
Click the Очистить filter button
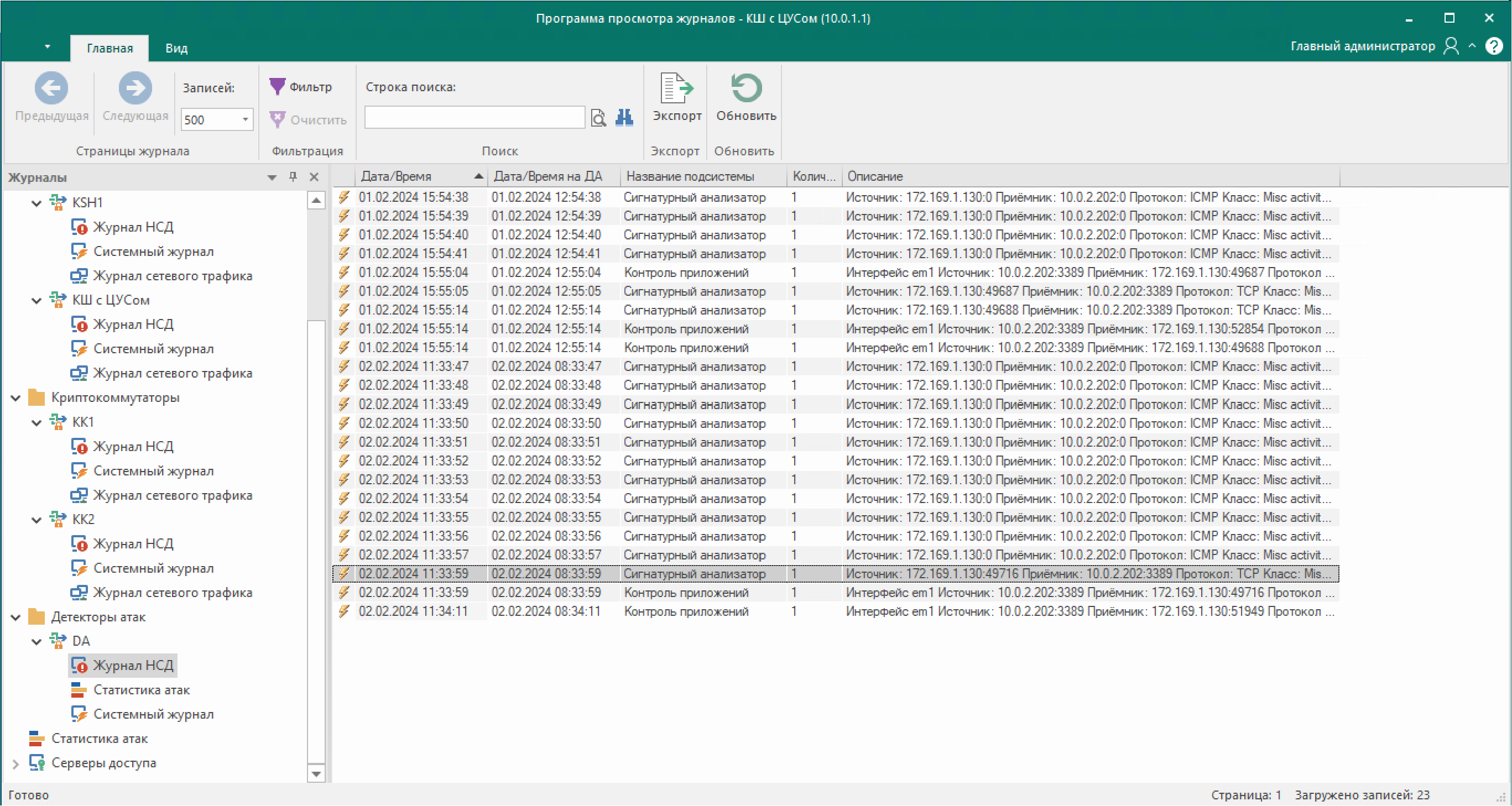pos(309,119)
